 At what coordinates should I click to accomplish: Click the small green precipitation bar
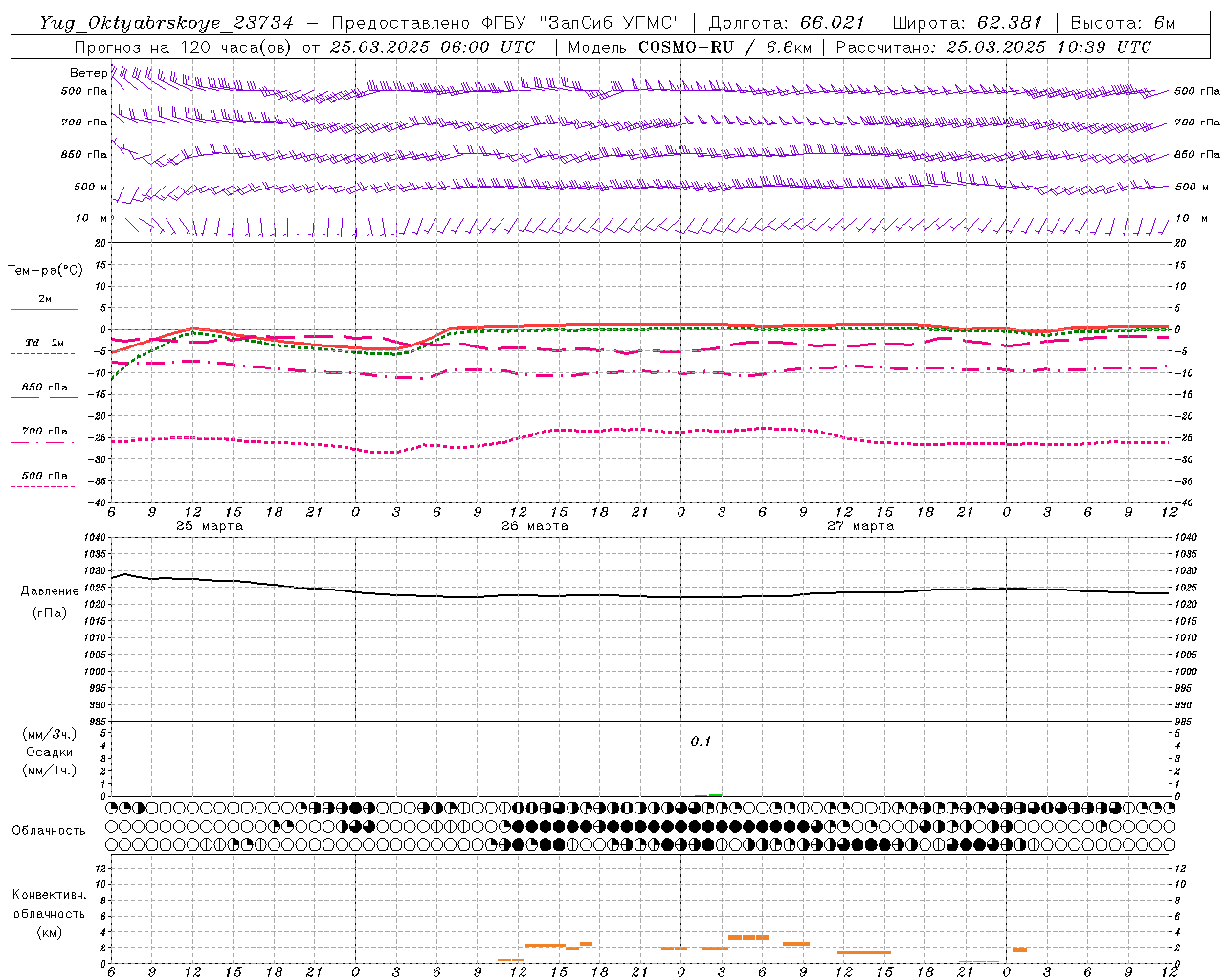click(715, 794)
